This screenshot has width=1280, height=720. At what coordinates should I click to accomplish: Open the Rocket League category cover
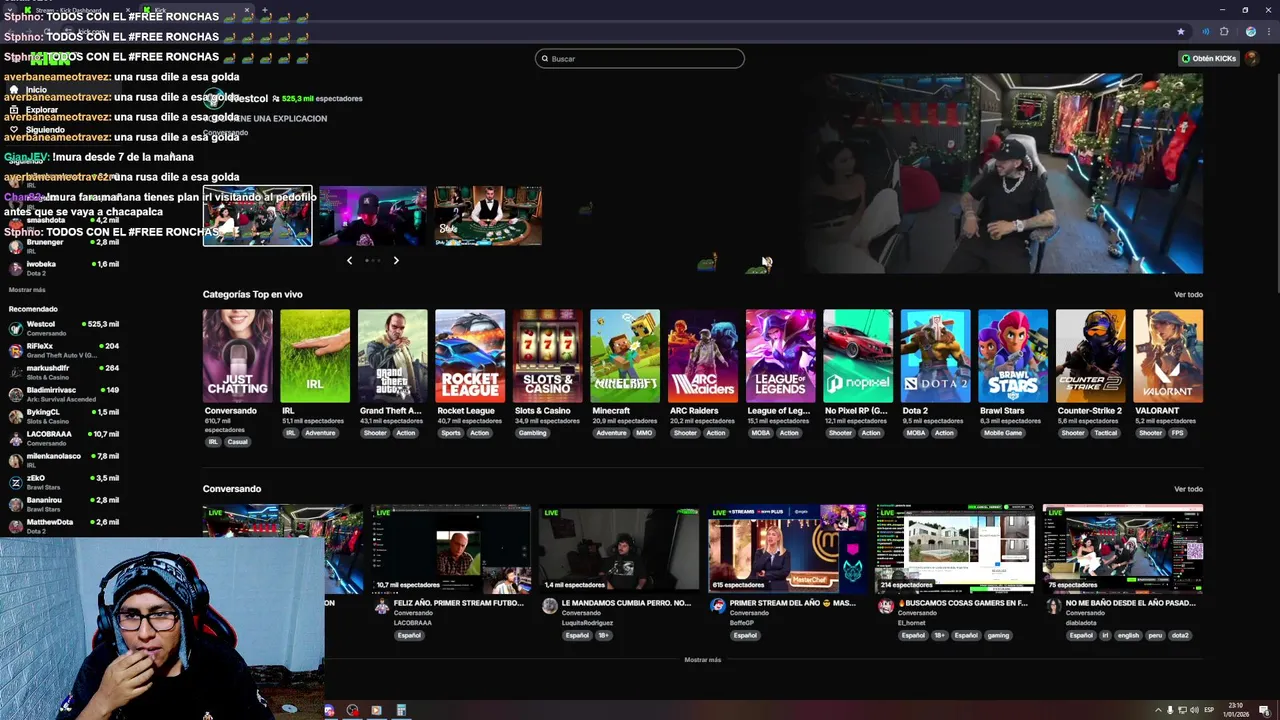click(x=470, y=356)
